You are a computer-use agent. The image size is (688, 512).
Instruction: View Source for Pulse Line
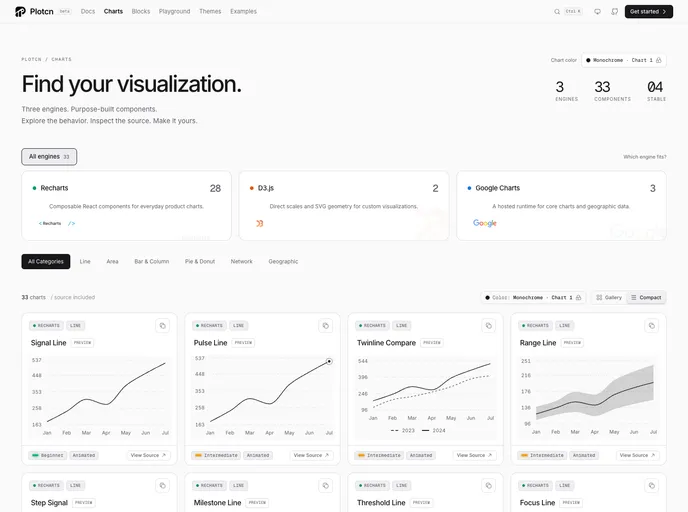(311, 455)
